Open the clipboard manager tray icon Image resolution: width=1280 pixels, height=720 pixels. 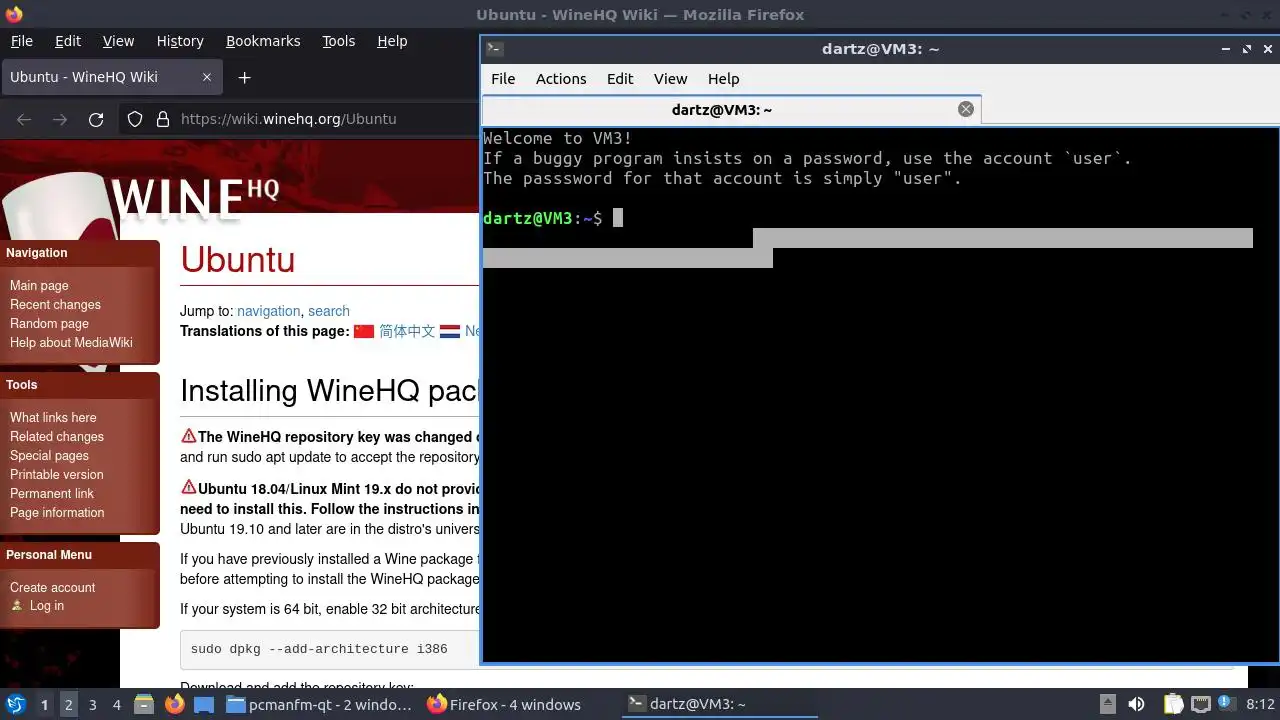pyautogui.click(x=1173, y=704)
